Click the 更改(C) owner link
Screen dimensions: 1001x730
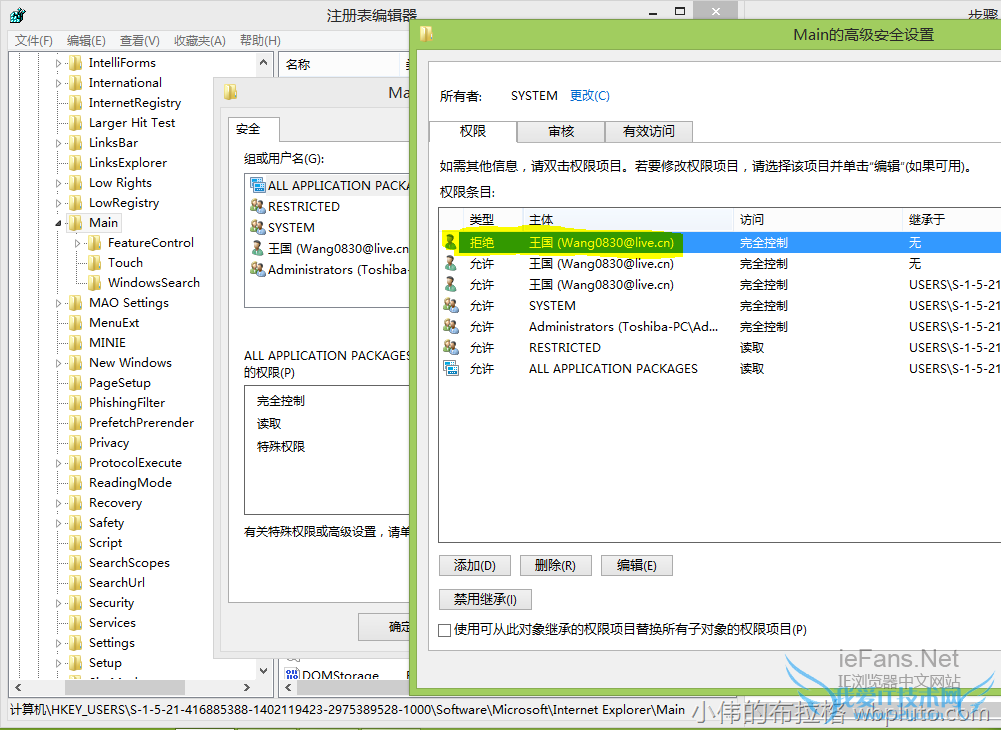(x=590, y=96)
